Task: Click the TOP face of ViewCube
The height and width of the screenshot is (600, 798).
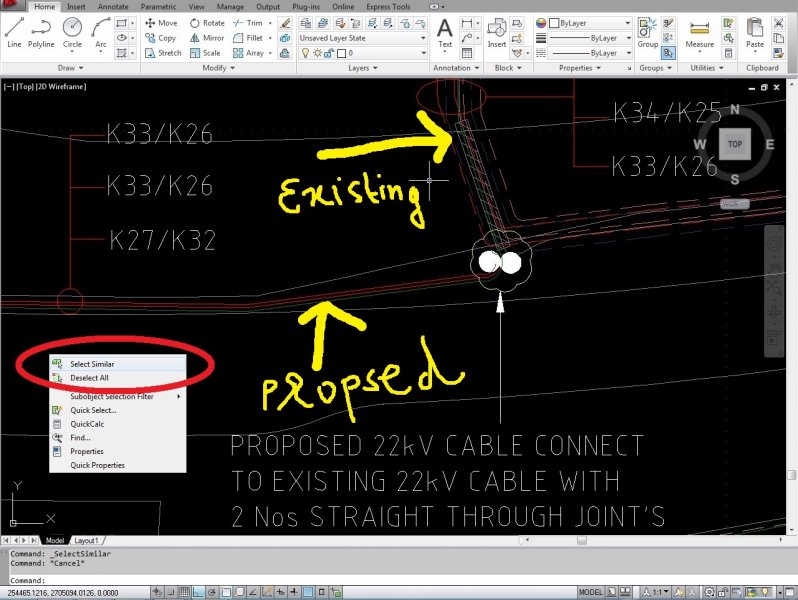Action: click(x=734, y=144)
